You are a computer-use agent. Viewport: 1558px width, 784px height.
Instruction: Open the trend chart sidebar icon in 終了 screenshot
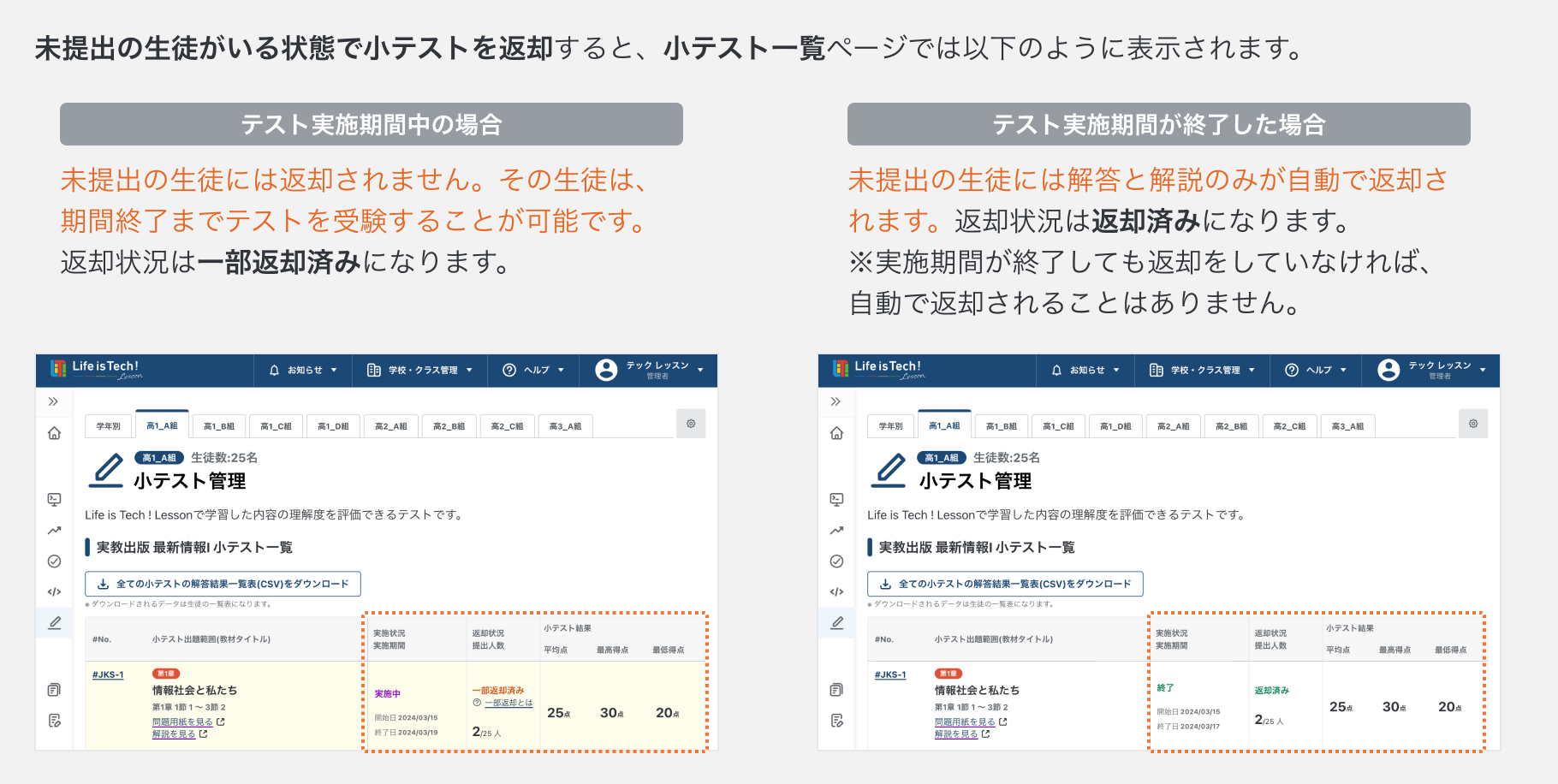click(836, 531)
